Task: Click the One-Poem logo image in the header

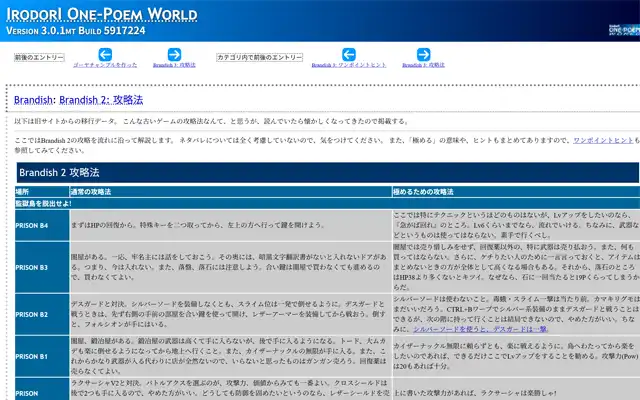Action: (624, 30)
